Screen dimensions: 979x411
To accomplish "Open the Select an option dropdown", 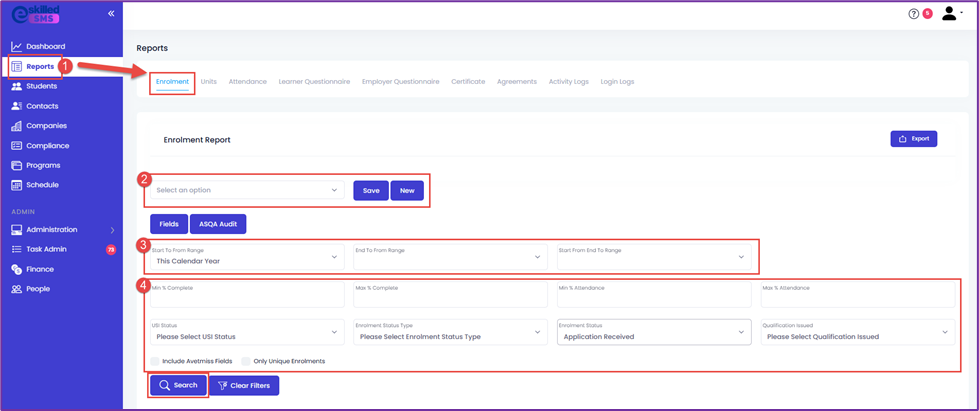I will pyautogui.click(x=247, y=190).
